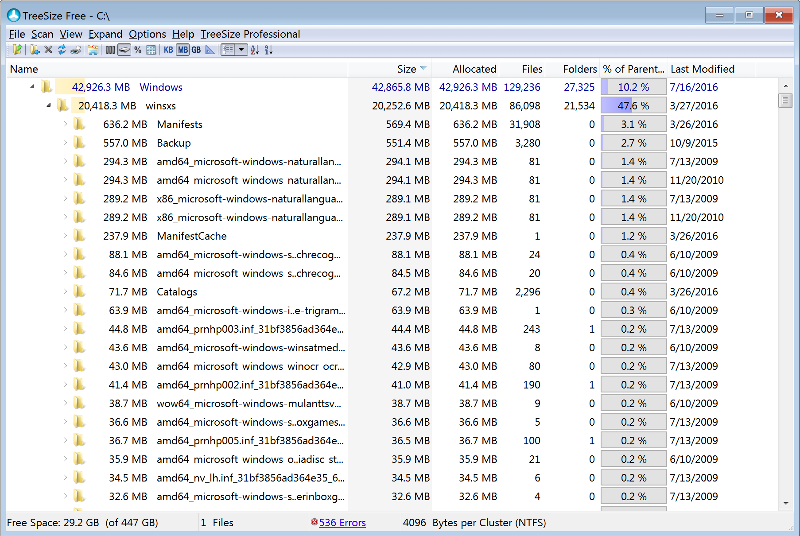The height and width of the screenshot is (536, 800).
Task: Toggle the size view drive icon
Action: click(124, 49)
